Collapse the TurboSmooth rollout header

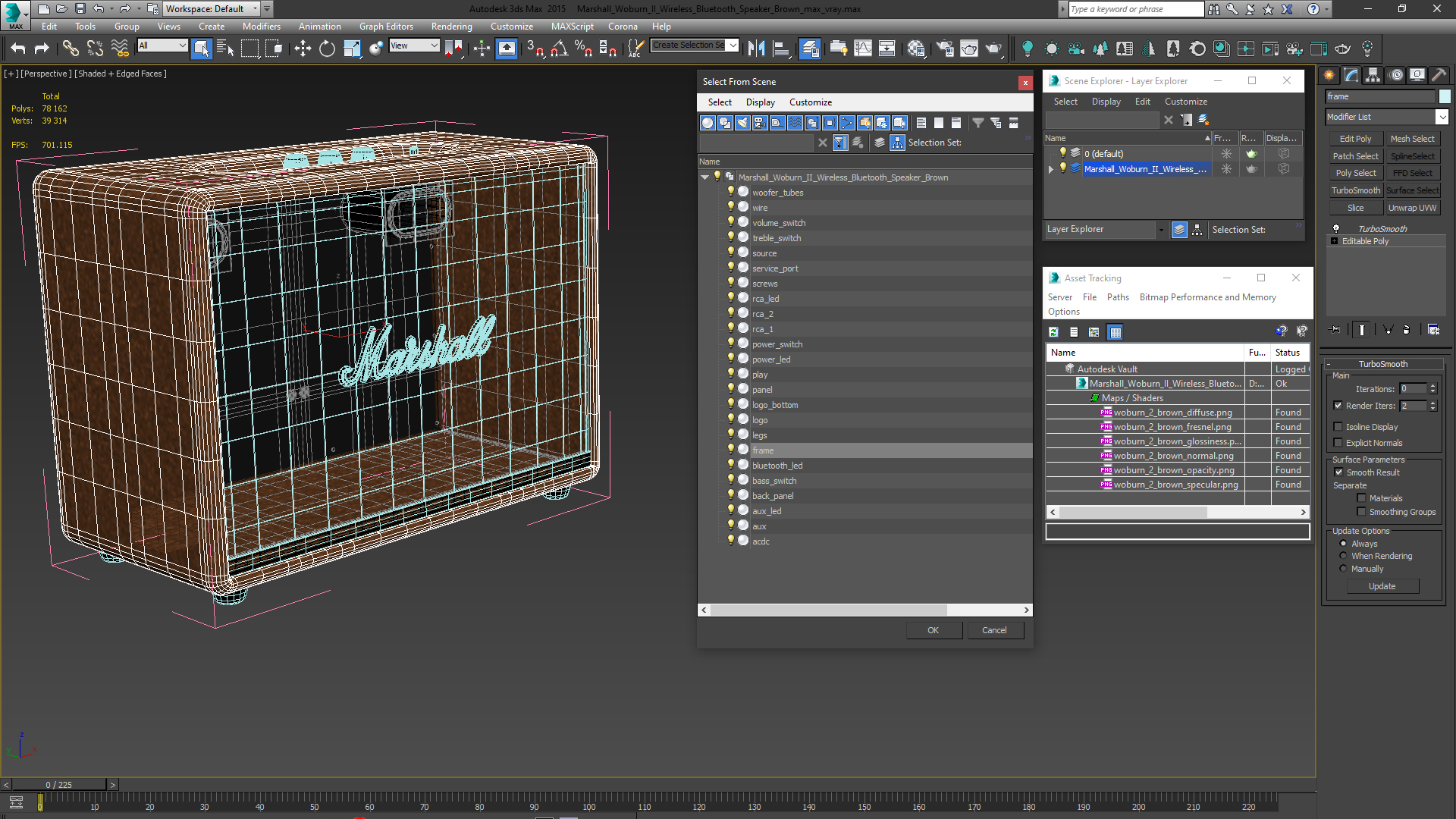(1382, 364)
